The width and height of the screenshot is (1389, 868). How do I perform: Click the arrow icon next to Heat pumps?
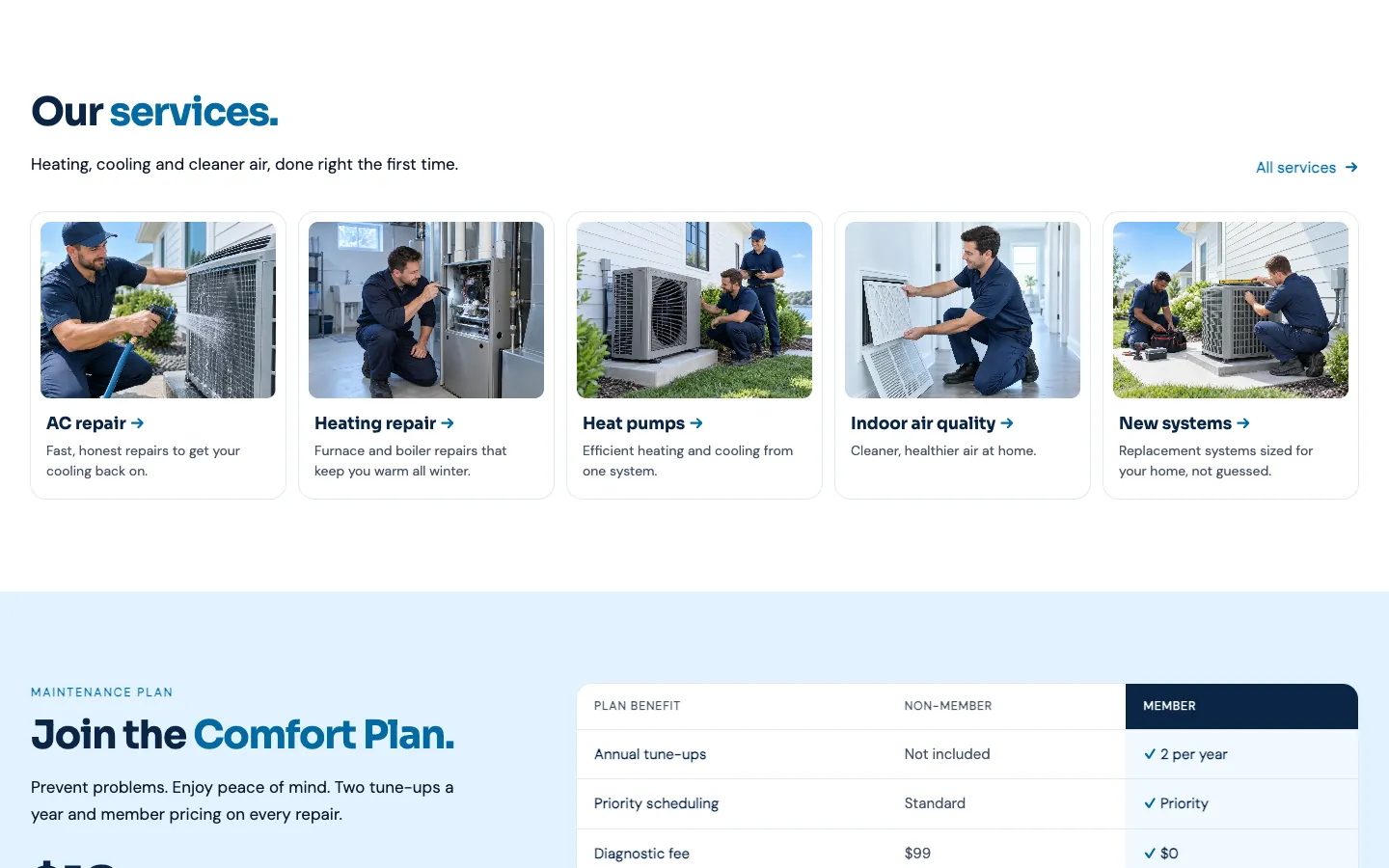click(696, 423)
